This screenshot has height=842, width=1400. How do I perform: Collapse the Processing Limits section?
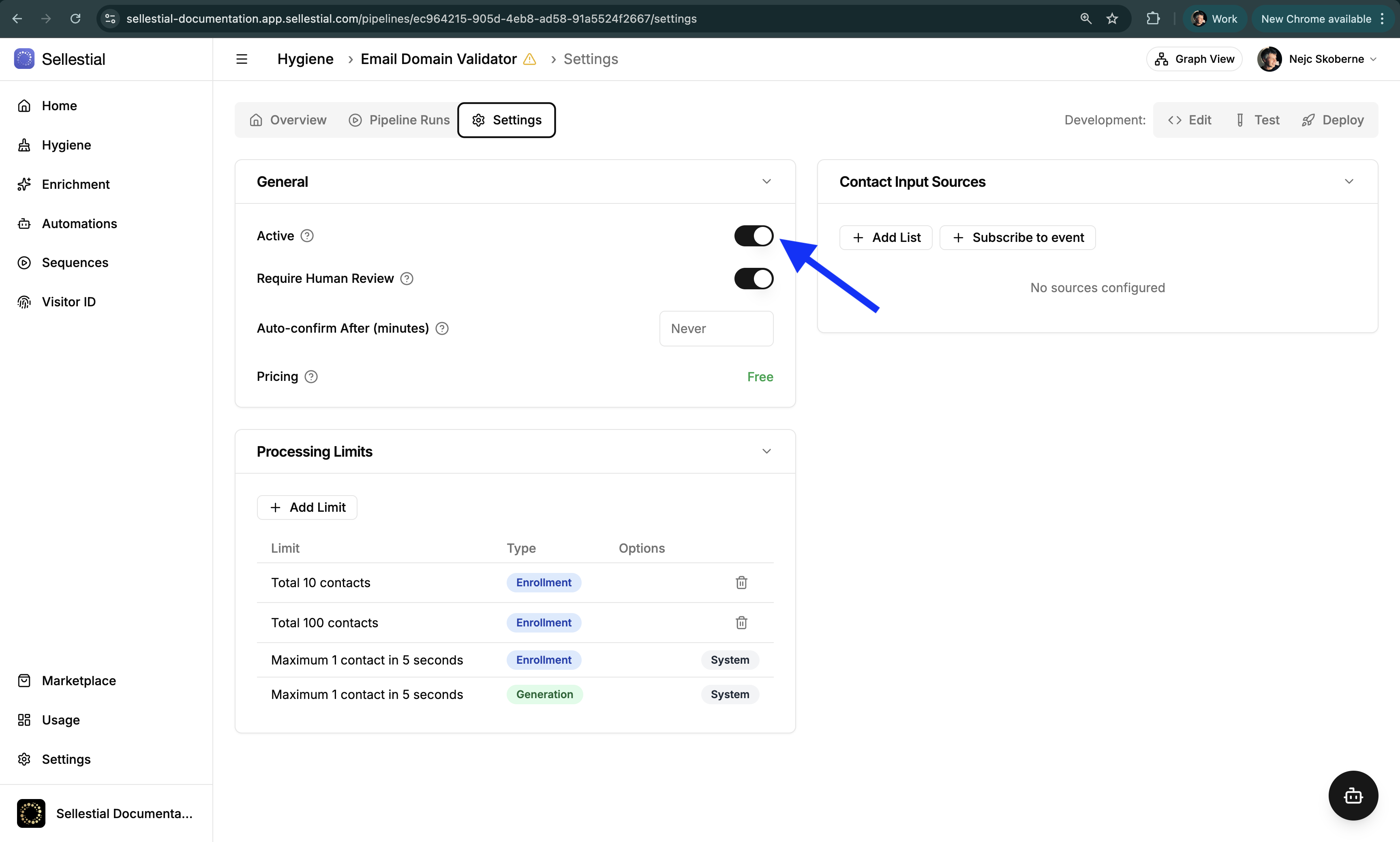(x=766, y=452)
